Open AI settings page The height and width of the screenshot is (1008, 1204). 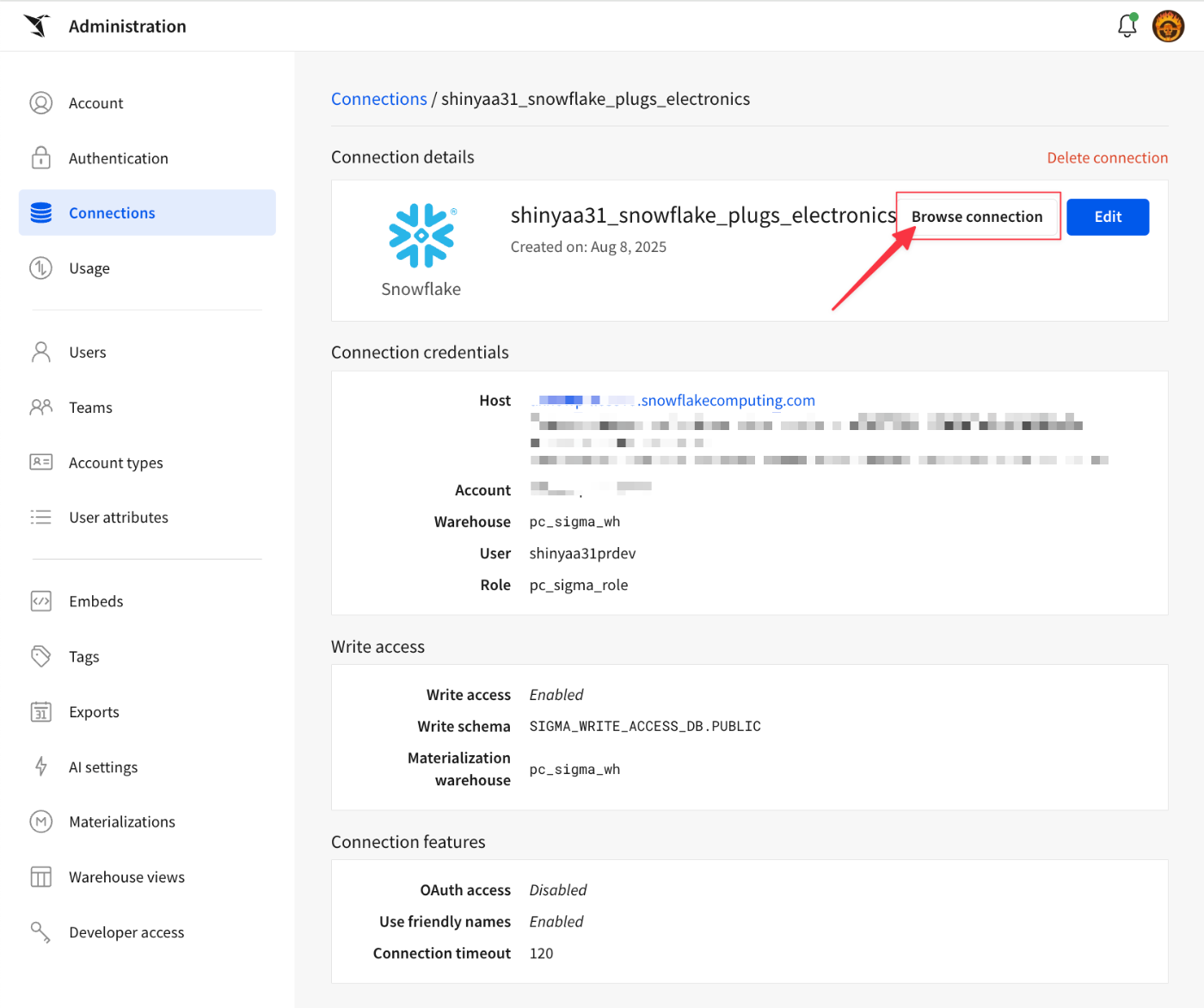tap(147, 767)
